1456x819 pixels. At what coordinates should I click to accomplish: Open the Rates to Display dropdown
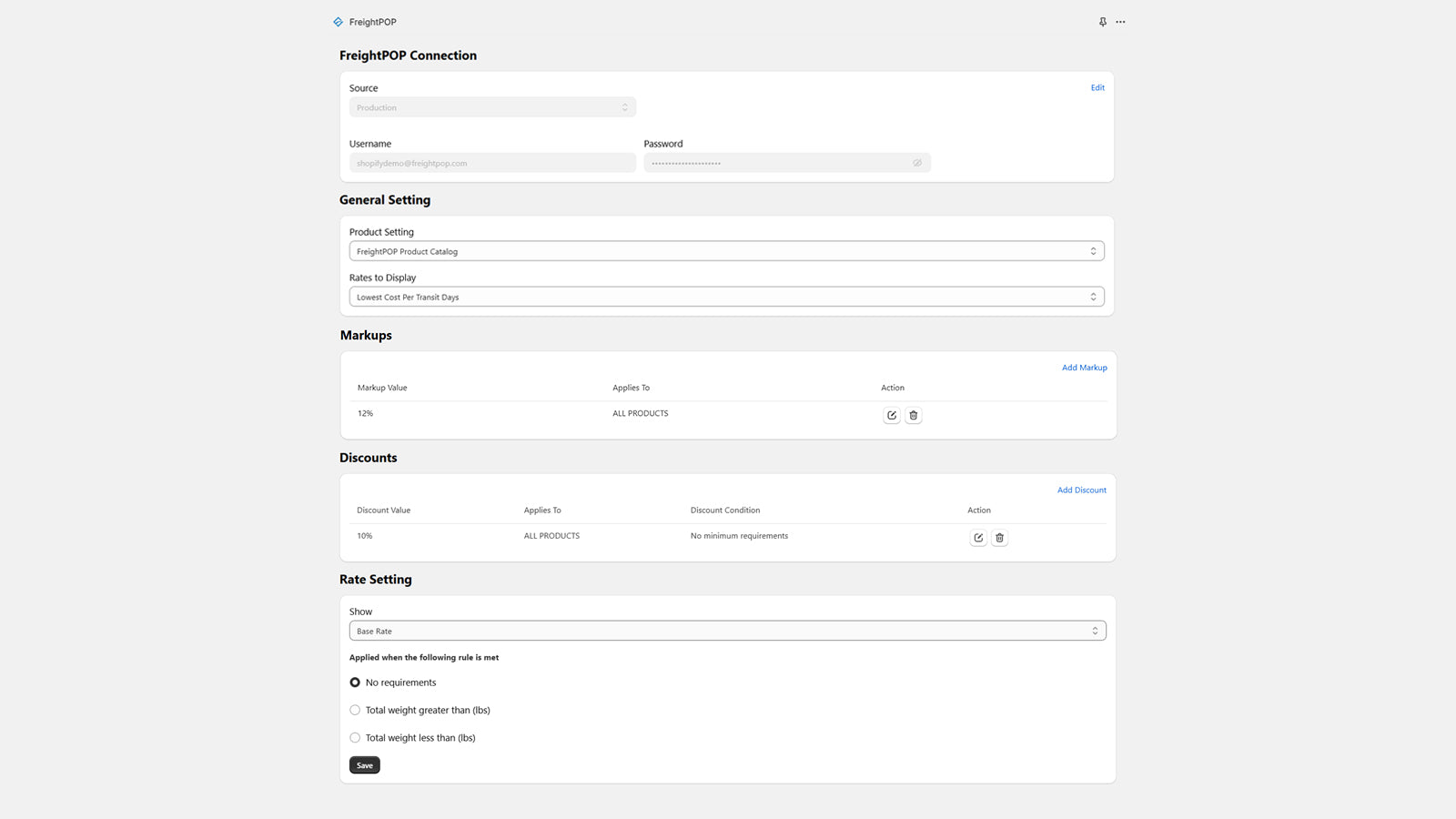click(727, 297)
